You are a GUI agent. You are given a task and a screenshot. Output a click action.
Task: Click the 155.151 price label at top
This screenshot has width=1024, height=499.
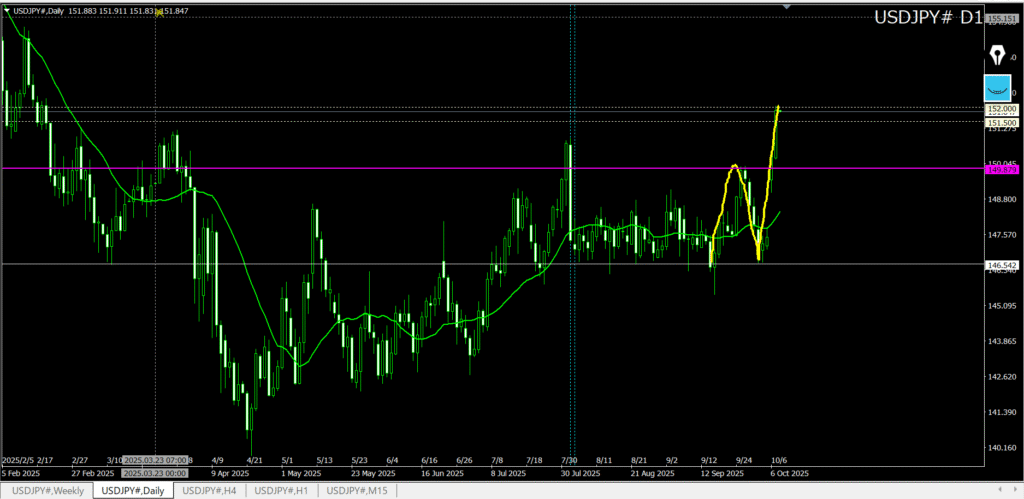pyautogui.click(x=1001, y=18)
